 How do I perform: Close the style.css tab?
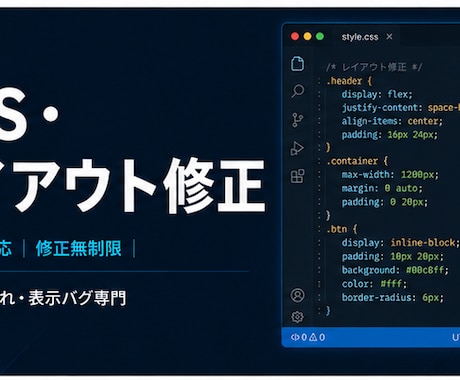coord(389,36)
